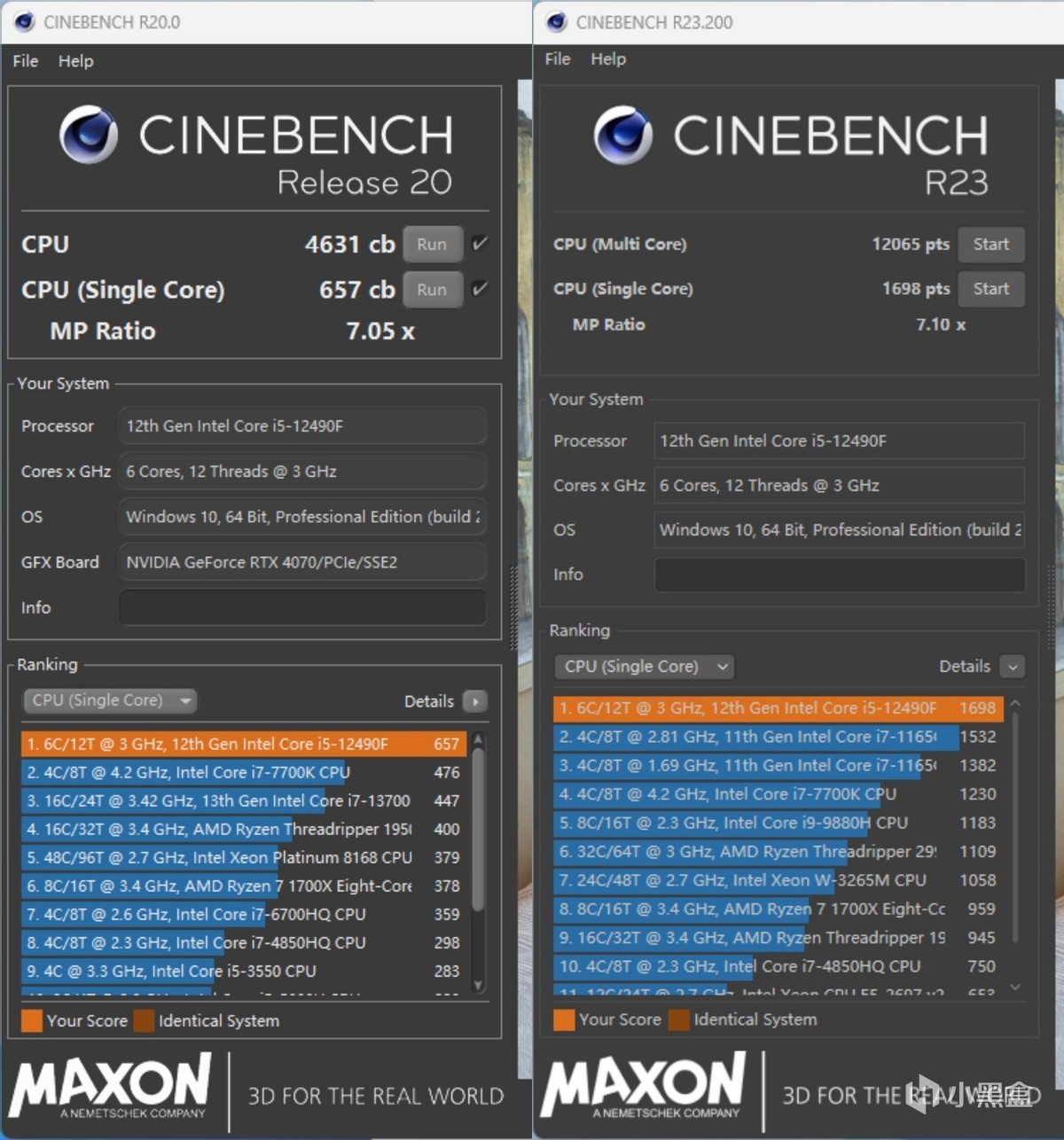Screen dimensions: 1064x1140
Task: Select R23 rank 1 i5-12490F row scoring 1698
Action: [778, 708]
